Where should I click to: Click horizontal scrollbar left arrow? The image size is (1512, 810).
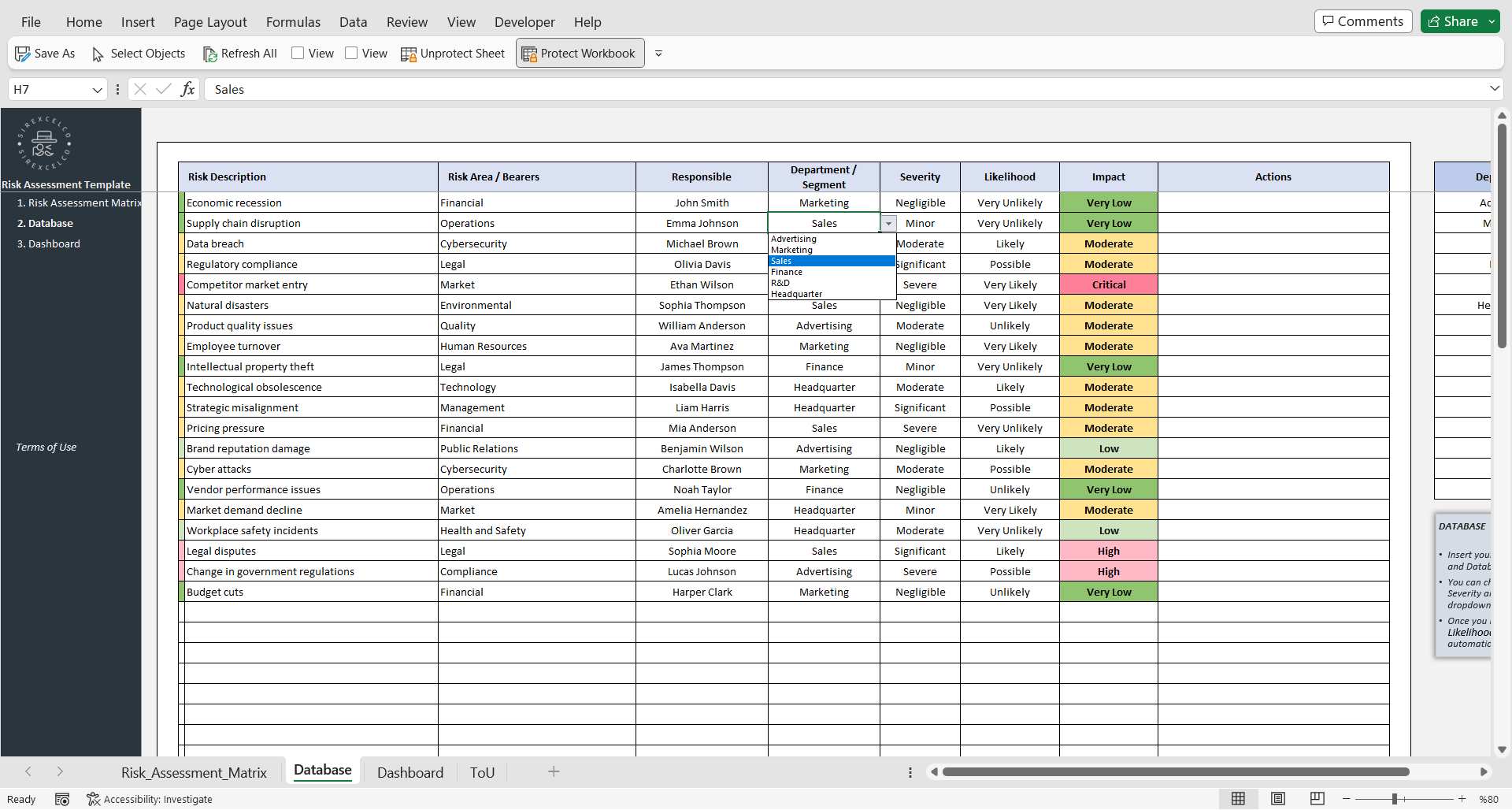[934, 772]
